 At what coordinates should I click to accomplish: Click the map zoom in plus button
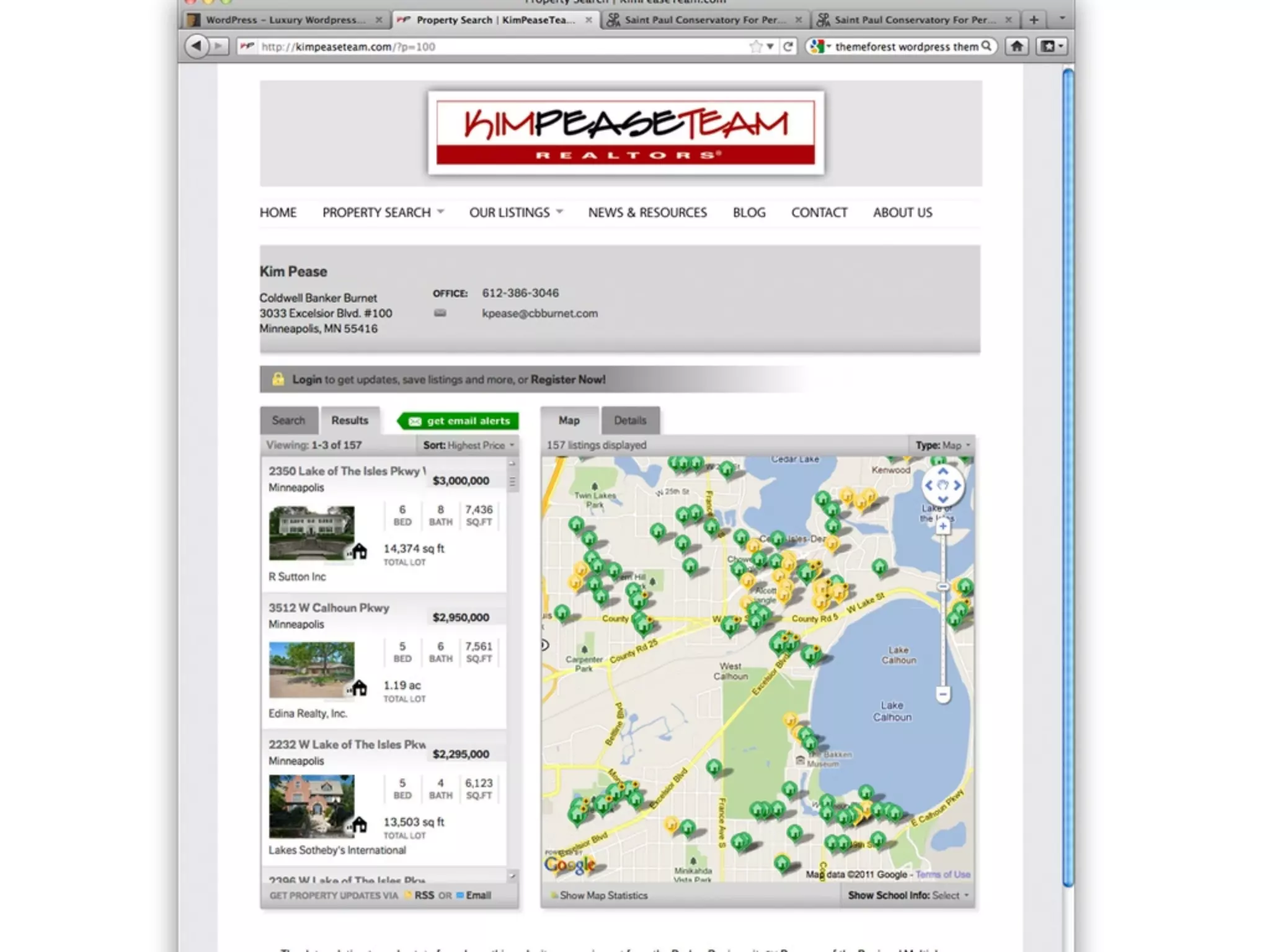(x=943, y=527)
